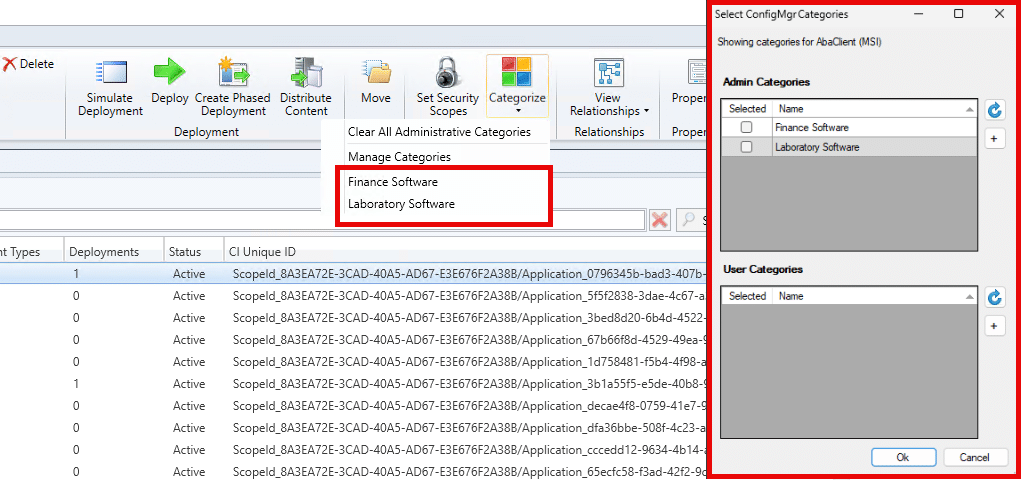
Task: Open Create Phased Deployment
Action: coord(232,73)
